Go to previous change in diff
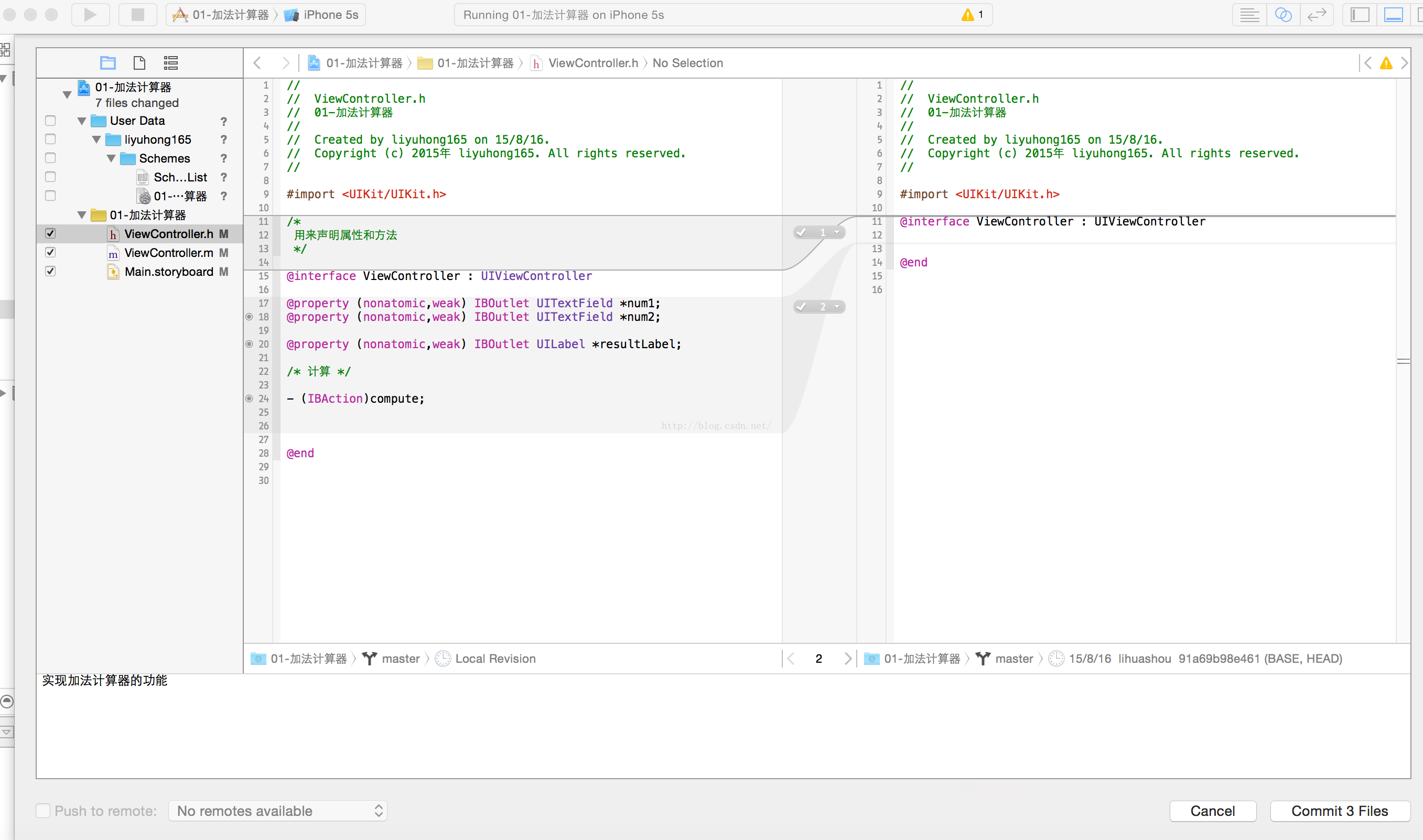1423x840 pixels. coord(791,658)
